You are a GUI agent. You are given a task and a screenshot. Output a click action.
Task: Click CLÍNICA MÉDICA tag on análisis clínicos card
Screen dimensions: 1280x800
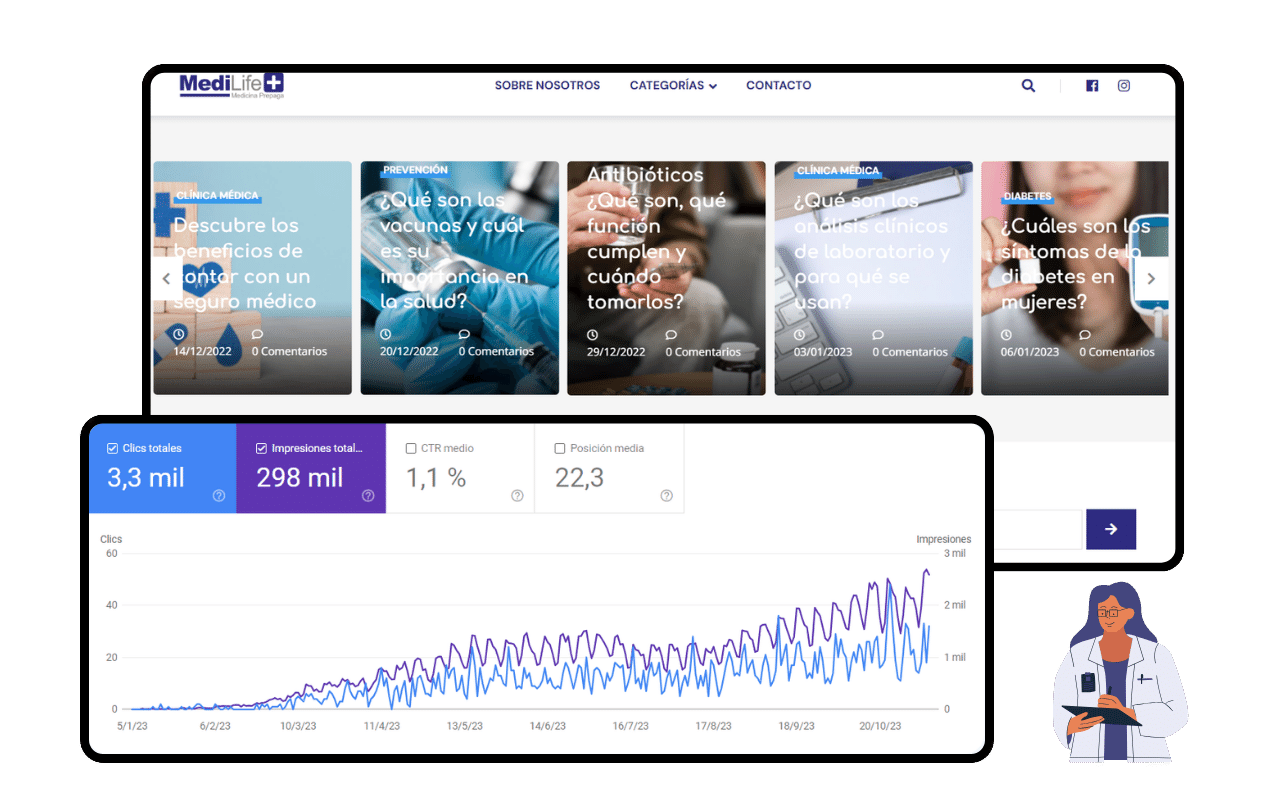838,171
